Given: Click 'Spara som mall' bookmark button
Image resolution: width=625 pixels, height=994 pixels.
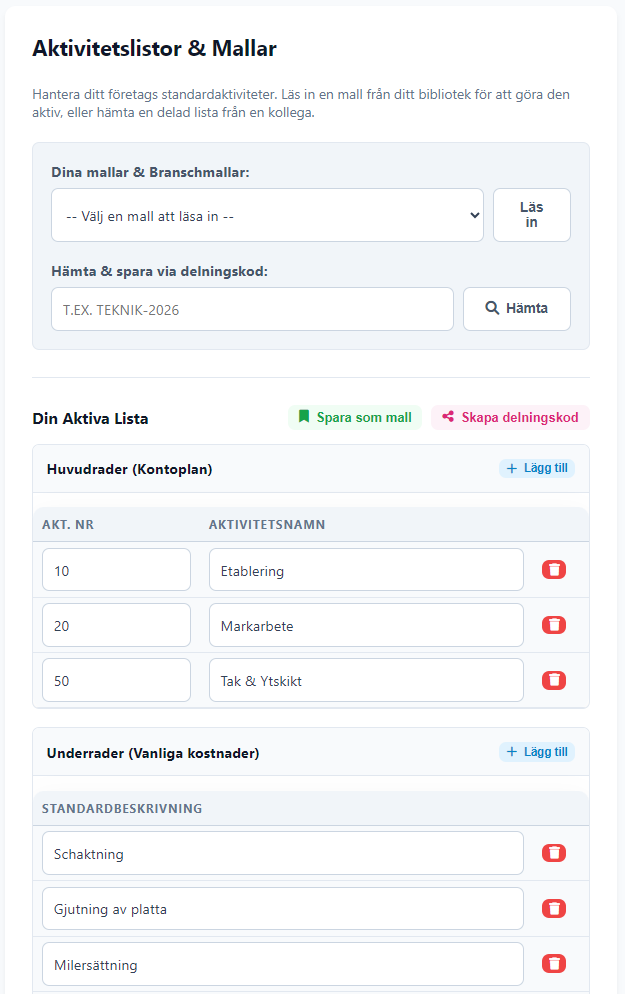Looking at the screenshot, I should pos(354,417).
